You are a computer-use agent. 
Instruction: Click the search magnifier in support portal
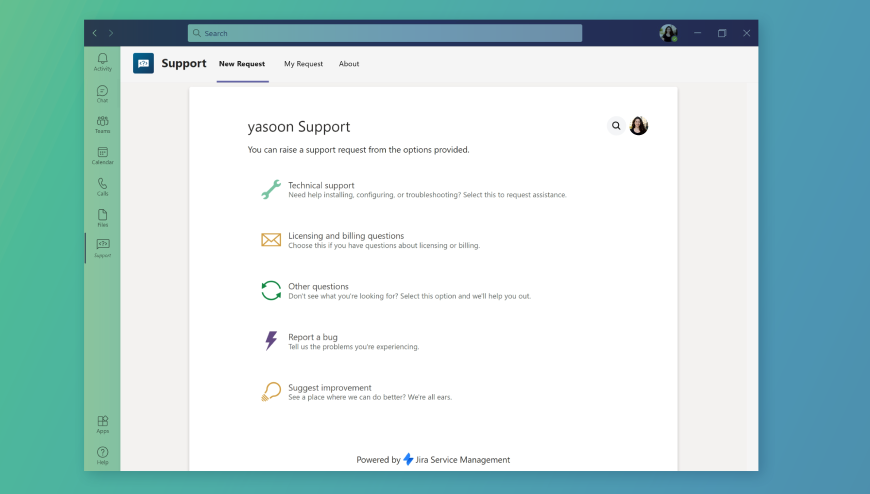tap(616, 126)
